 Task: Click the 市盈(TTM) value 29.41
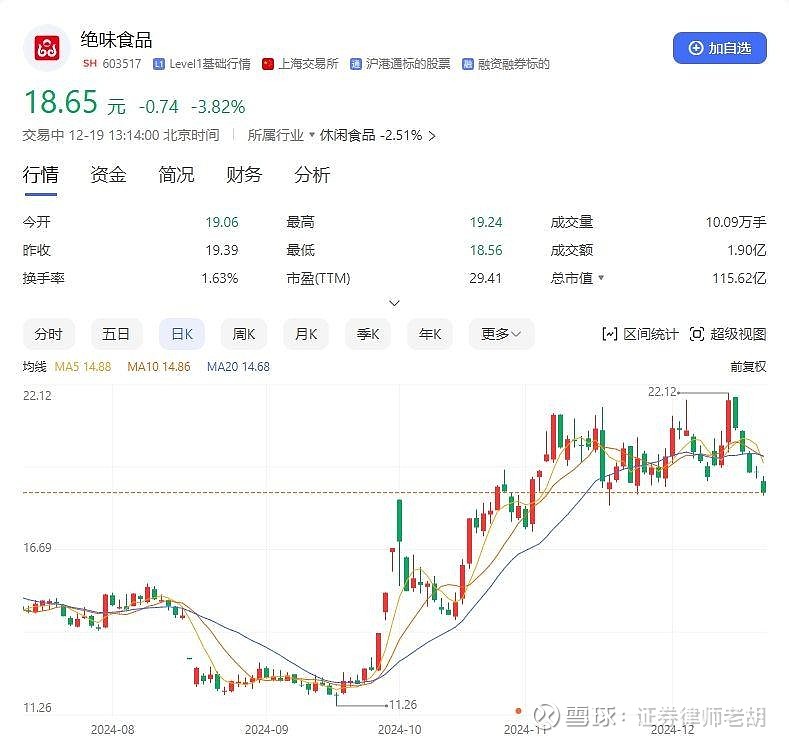tap(486, 278)
